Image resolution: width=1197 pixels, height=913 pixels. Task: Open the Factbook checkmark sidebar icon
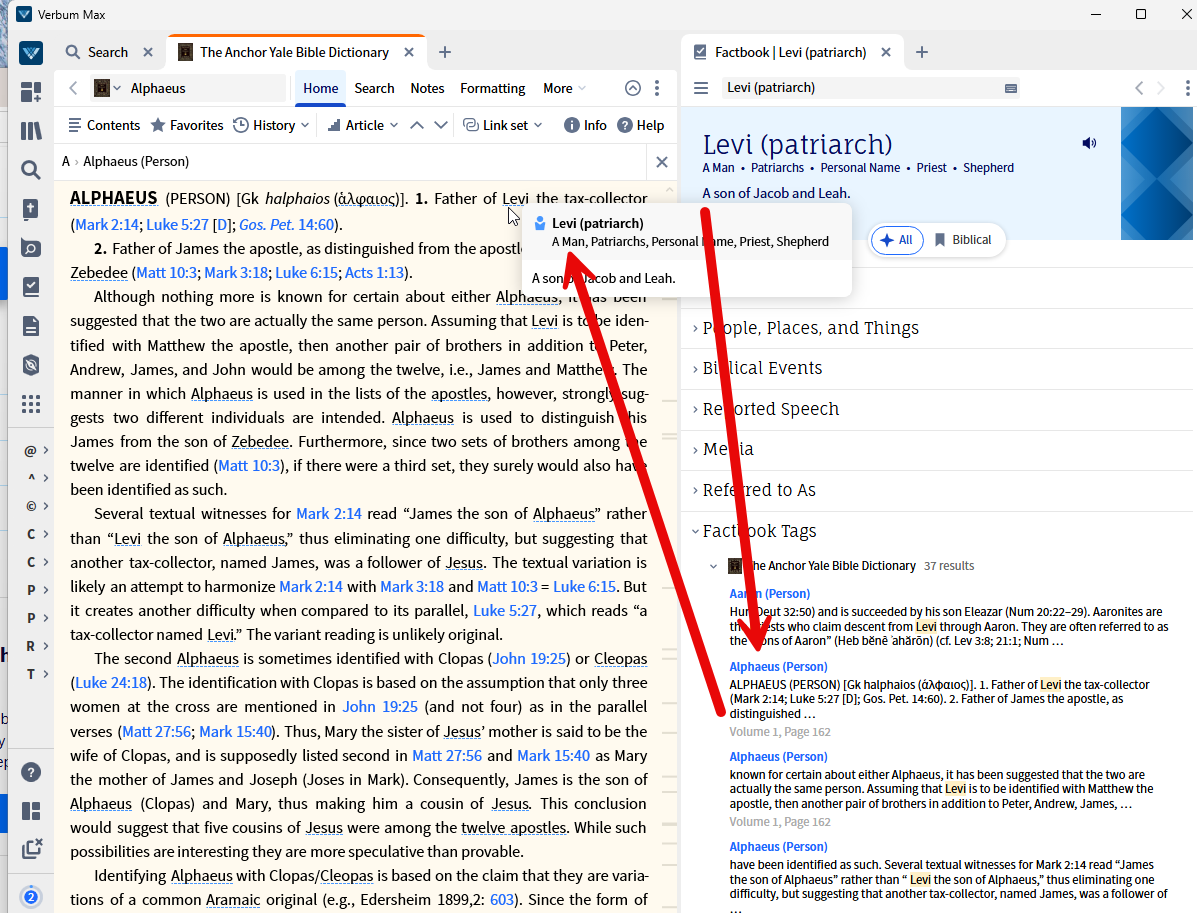31,287
